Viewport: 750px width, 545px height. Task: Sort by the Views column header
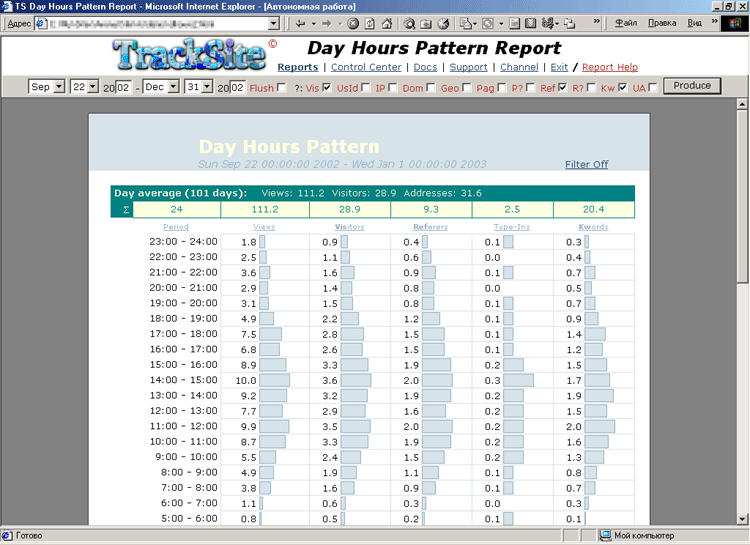point(264,227)
